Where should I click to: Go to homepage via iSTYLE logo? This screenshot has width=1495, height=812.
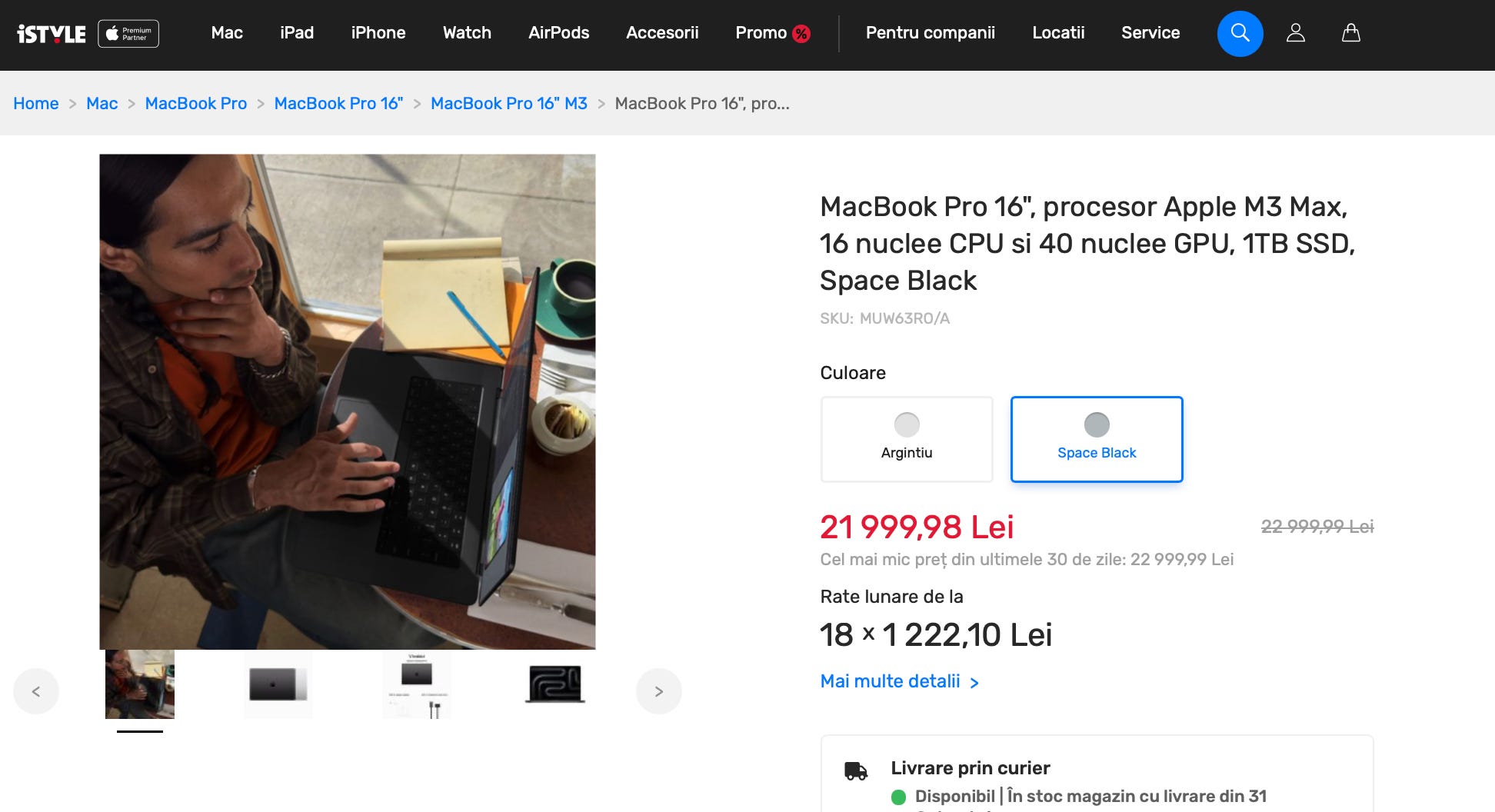pyautogui.click(x=52, y=34)
